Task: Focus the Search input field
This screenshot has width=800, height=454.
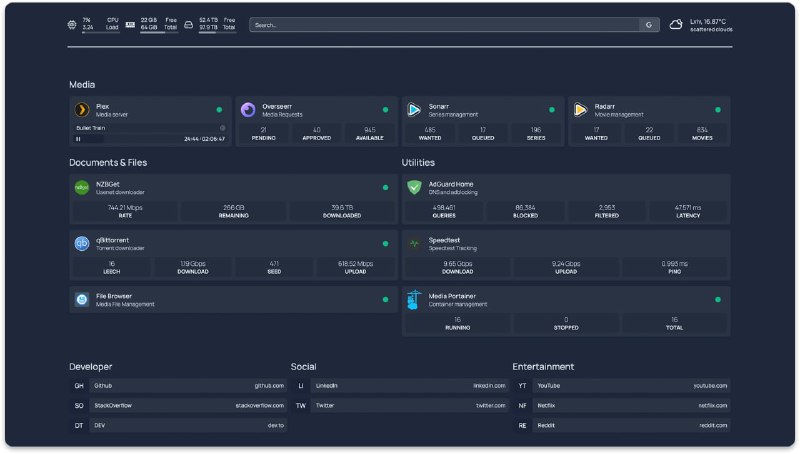Action: pyautogui.click(x=444, y=25)
